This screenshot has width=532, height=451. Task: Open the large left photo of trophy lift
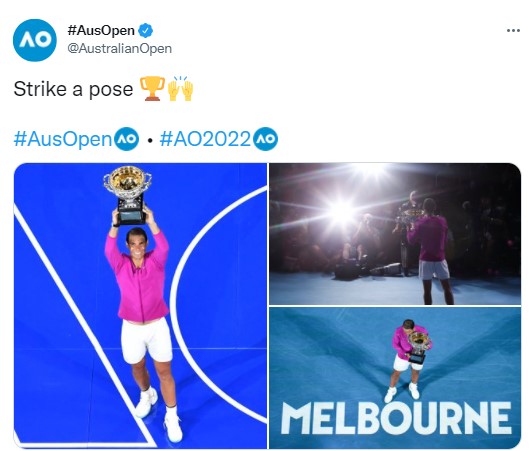pyautogui.click(x=140, y=306)
